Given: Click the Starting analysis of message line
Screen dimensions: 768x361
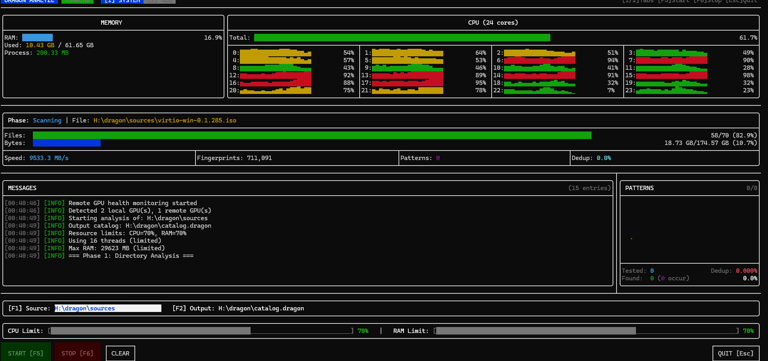Looking at the screenshot, I should [x=138, y=218].
